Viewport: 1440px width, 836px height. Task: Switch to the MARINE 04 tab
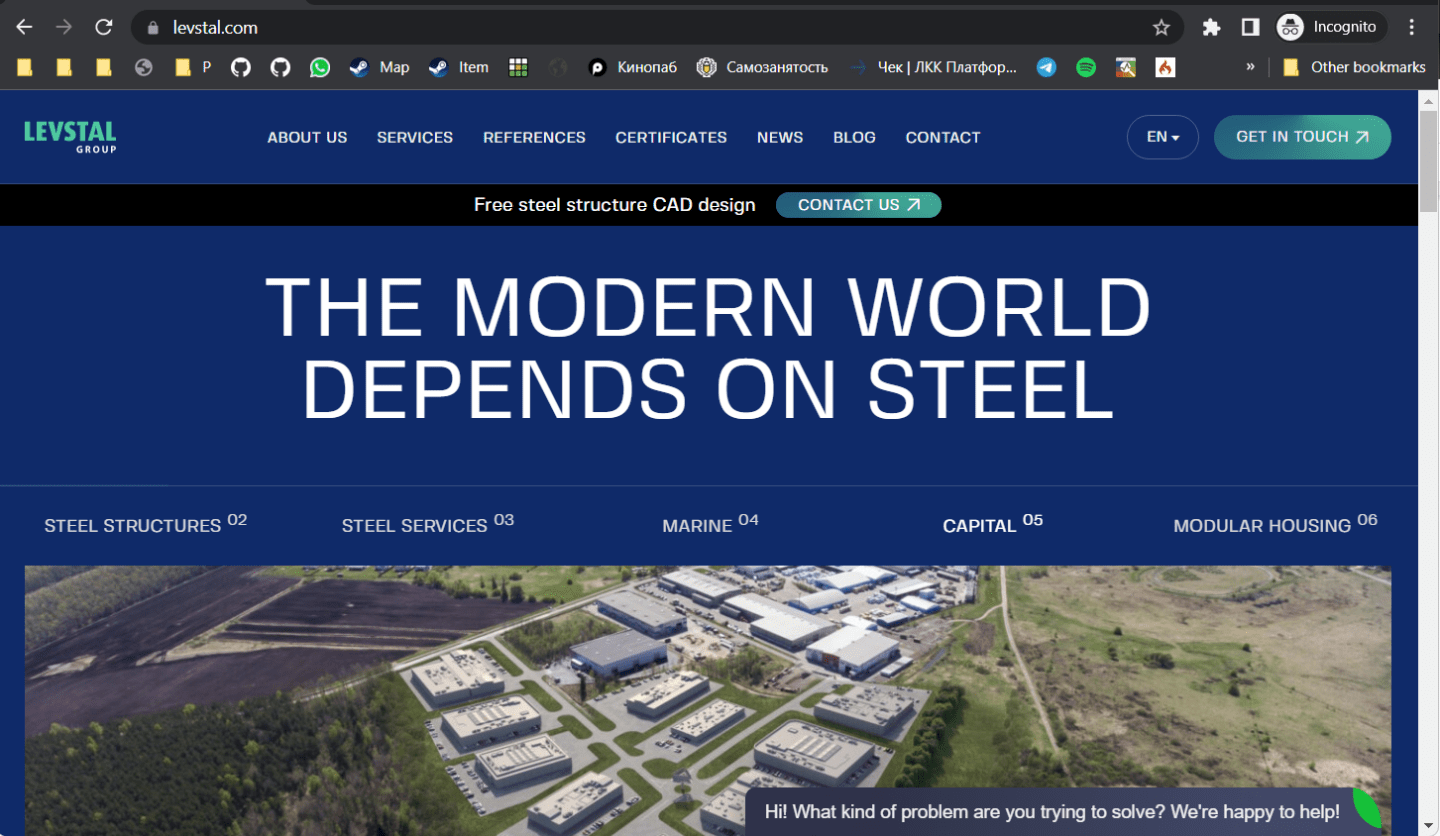(x=709, y=524)
